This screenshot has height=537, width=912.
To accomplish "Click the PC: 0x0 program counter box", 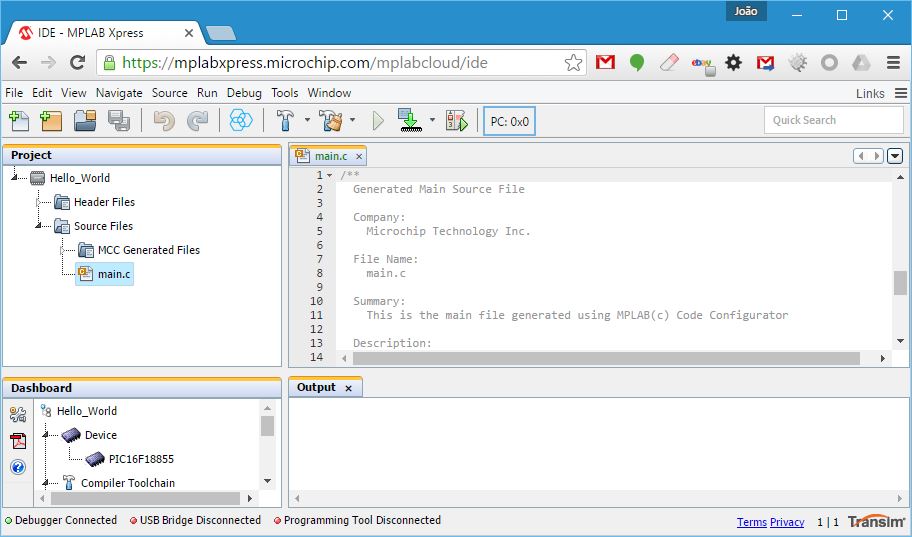I will (x=510, y=121).
